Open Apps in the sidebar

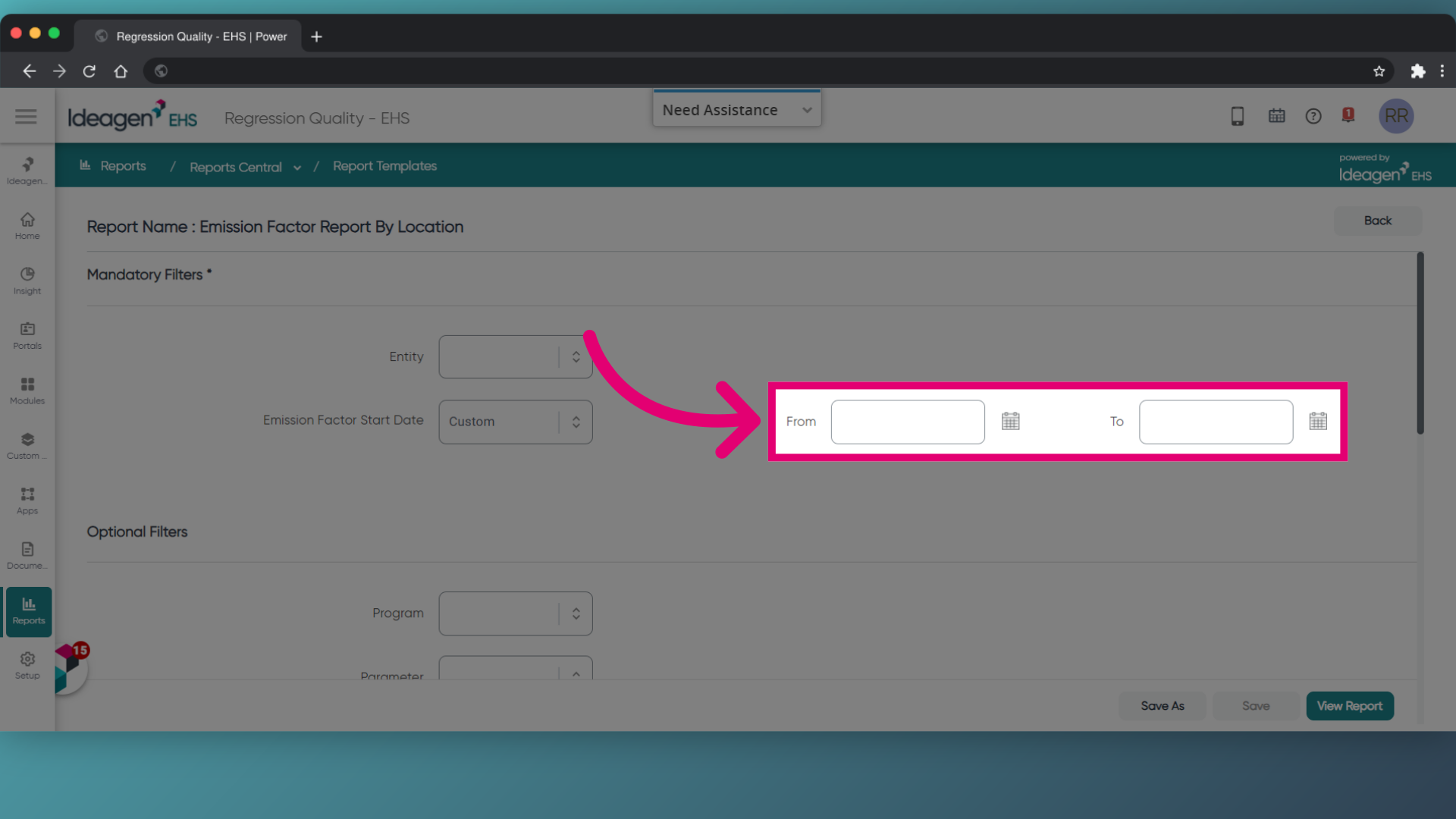(27, 500)
